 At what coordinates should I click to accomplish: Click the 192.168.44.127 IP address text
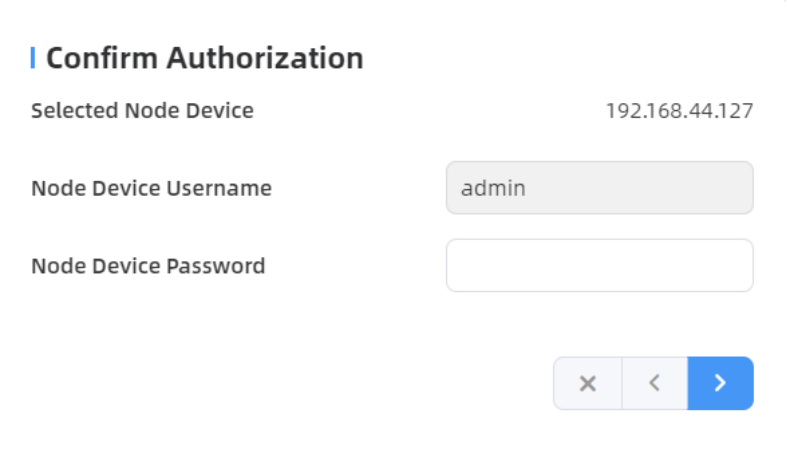(x=679, y=110)
